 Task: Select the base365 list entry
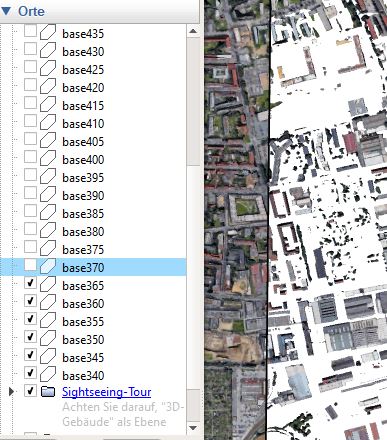[83, 286]
